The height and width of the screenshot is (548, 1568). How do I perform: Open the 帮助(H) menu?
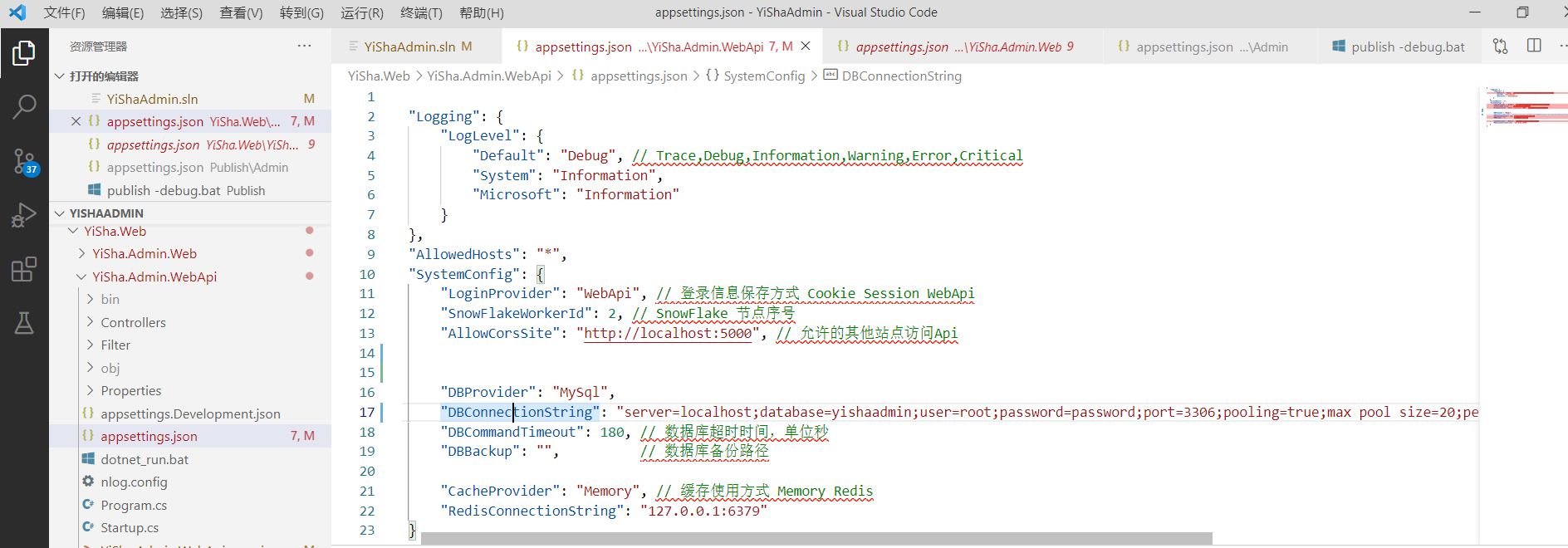(482, 12)
